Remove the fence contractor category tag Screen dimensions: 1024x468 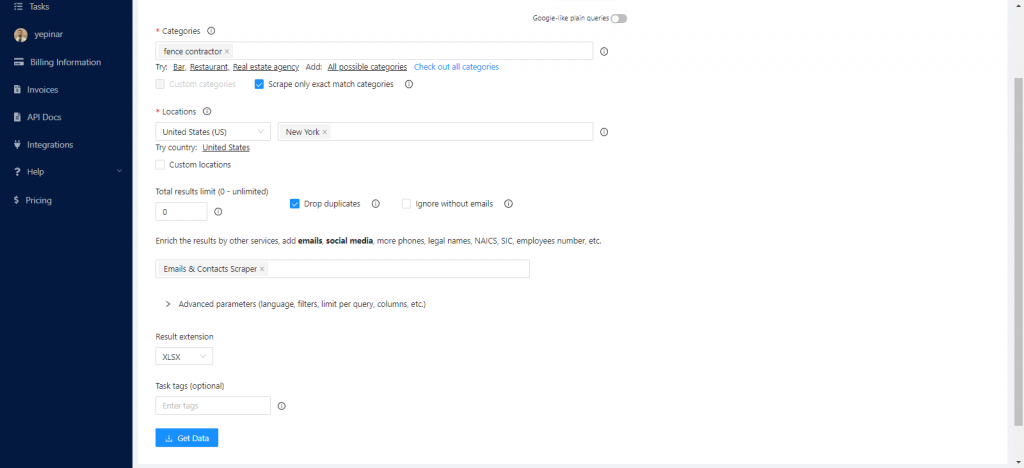(227, 51)
